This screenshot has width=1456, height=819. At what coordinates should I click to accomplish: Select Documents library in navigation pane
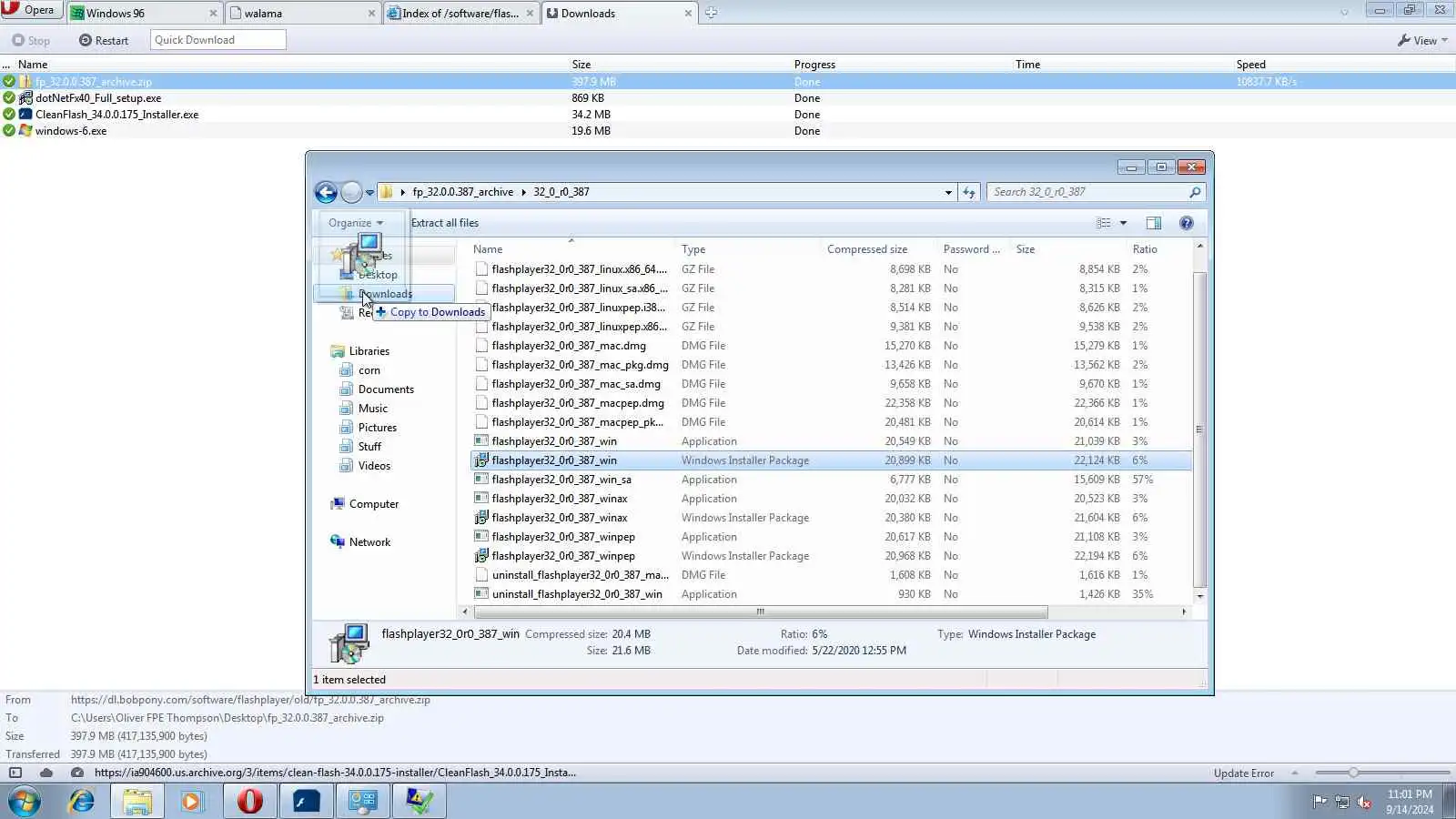point(386,389)
